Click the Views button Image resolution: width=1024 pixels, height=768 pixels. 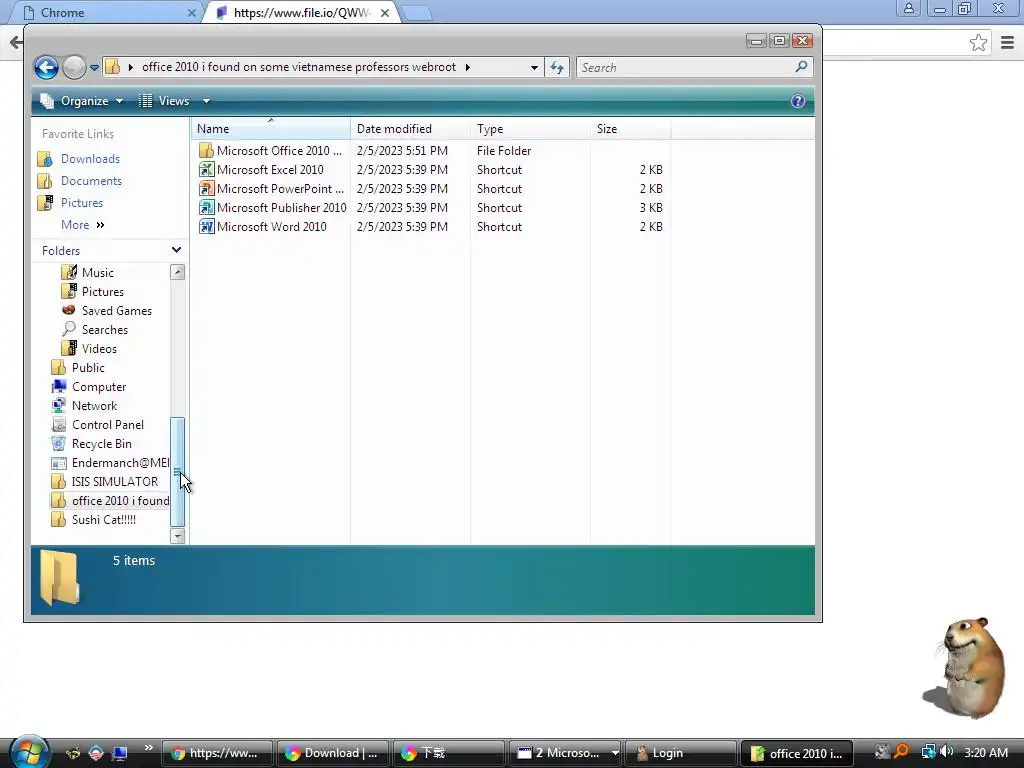[165, 101]
